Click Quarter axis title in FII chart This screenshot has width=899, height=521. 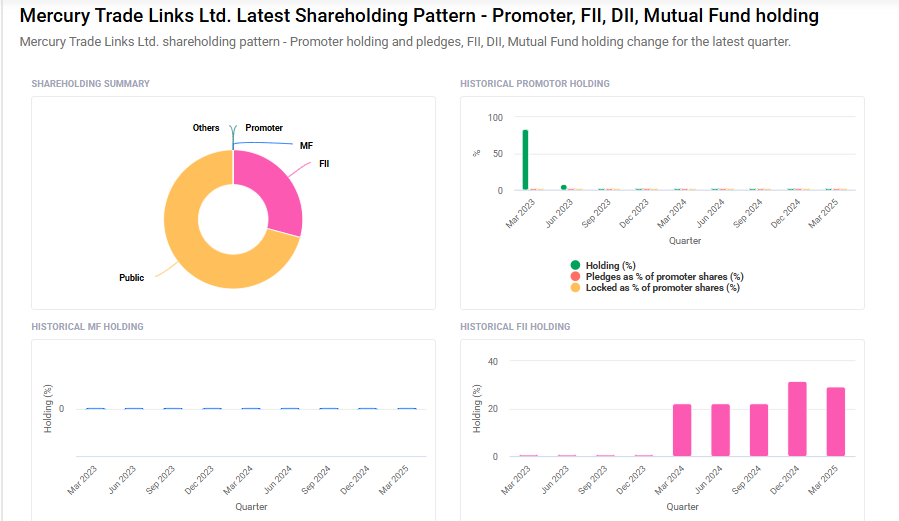pyautogui.click(x=682, y=507)
